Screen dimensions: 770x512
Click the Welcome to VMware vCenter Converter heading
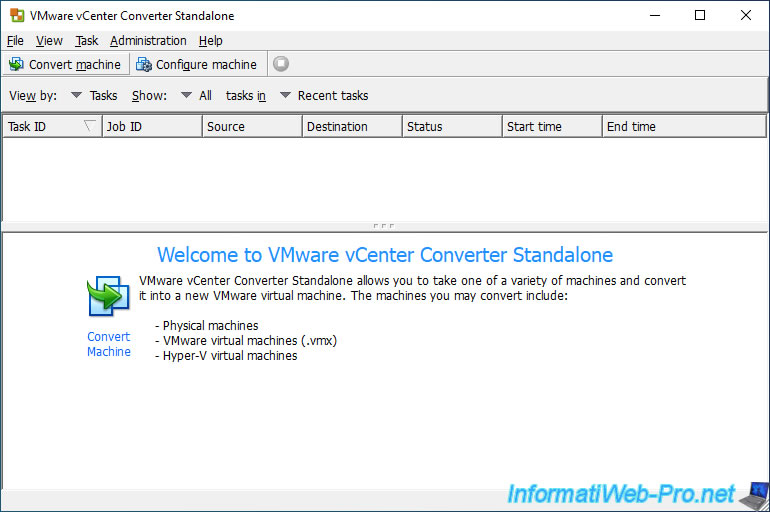coord(385,255)
